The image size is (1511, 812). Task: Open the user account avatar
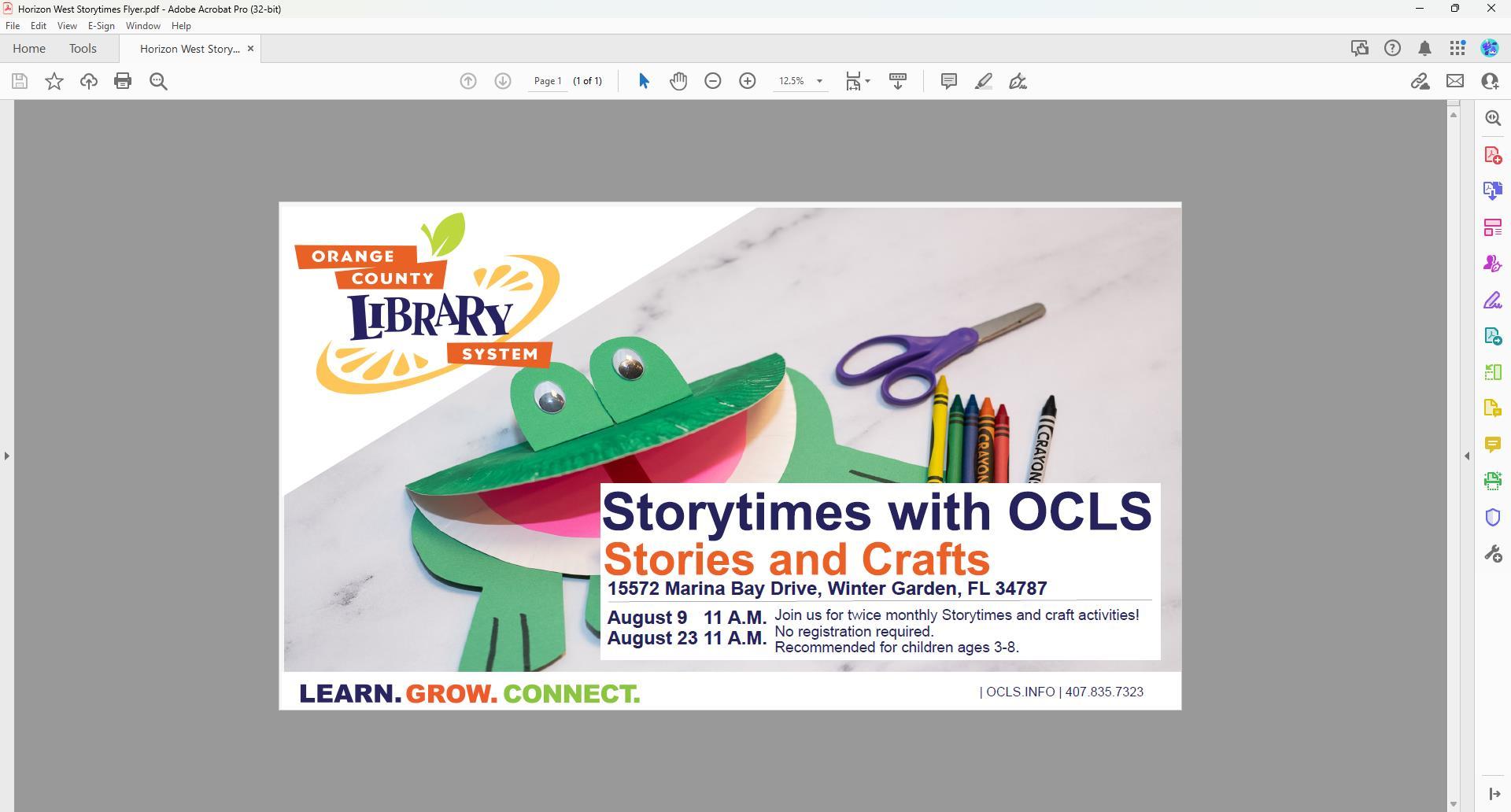[x=1490, y=48]
